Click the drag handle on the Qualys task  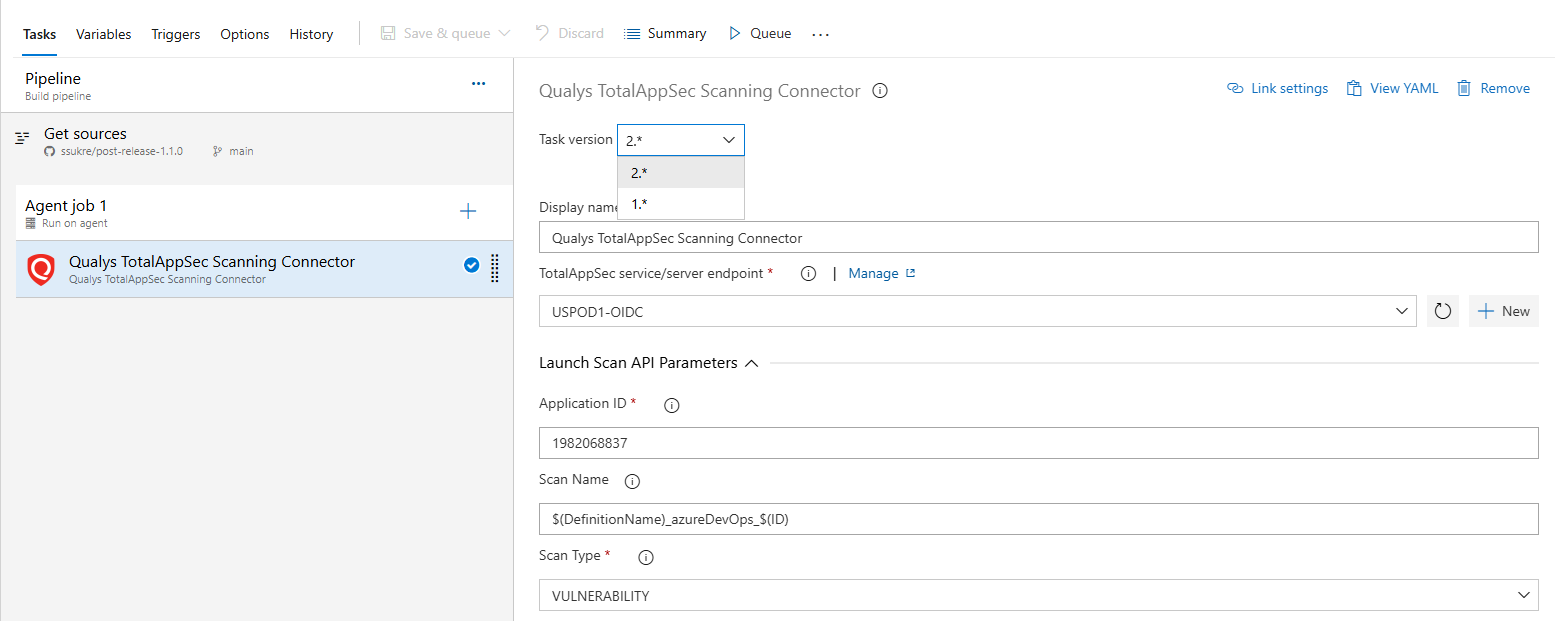tap(495, 268)
